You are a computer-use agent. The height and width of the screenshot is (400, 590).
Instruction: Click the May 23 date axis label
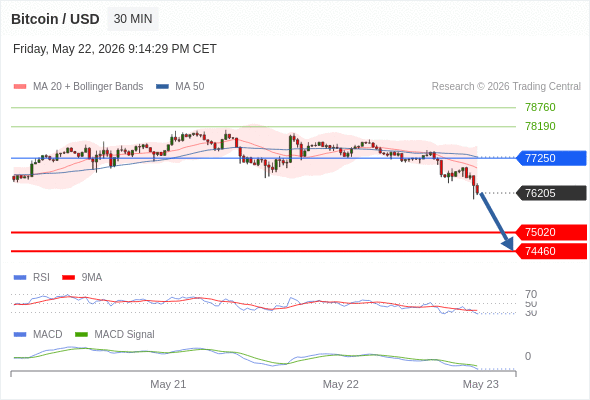click(481, 384)
